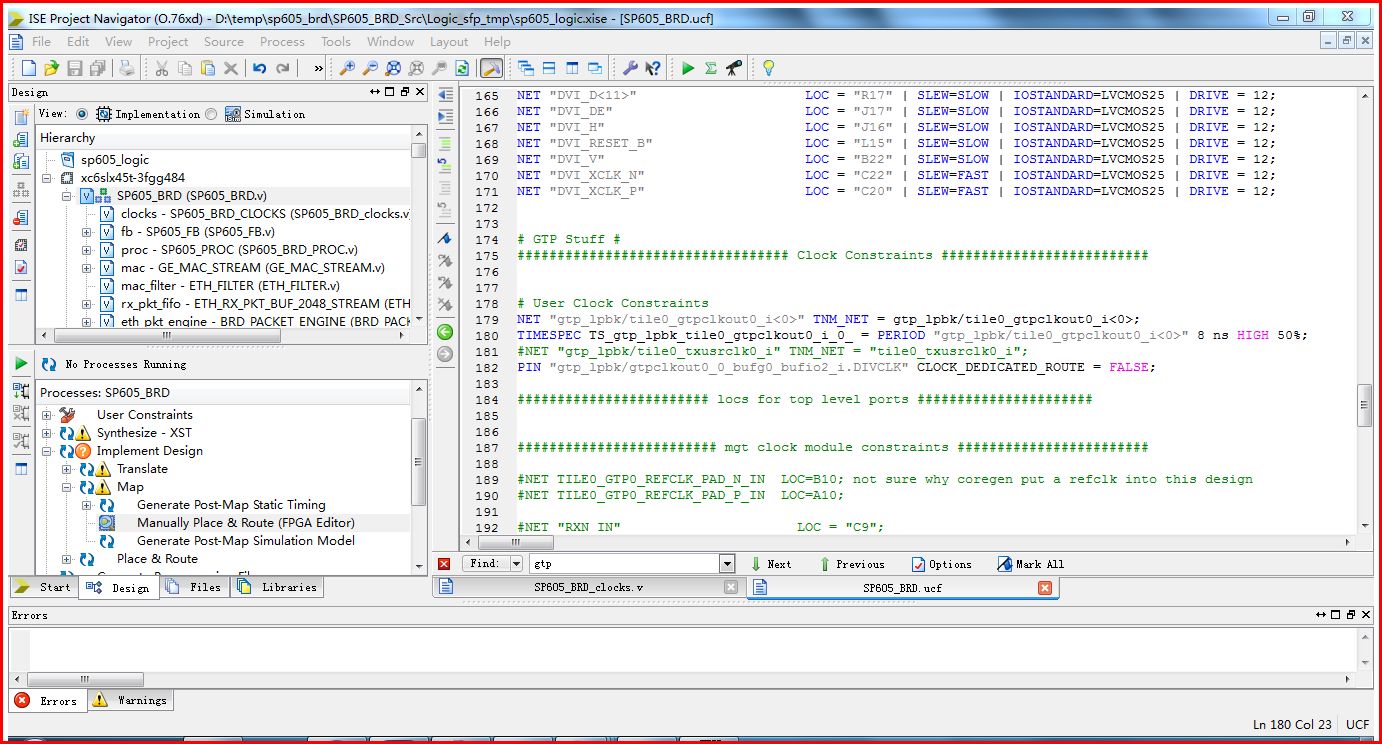Screen dimensions: 1382x744
Task: Expand the mac - GE_MAC_STREAM node
Action: click(87, 268)
